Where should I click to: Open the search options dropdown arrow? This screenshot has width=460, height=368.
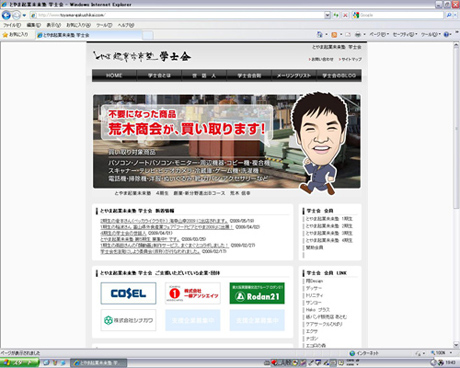[455, 15]
